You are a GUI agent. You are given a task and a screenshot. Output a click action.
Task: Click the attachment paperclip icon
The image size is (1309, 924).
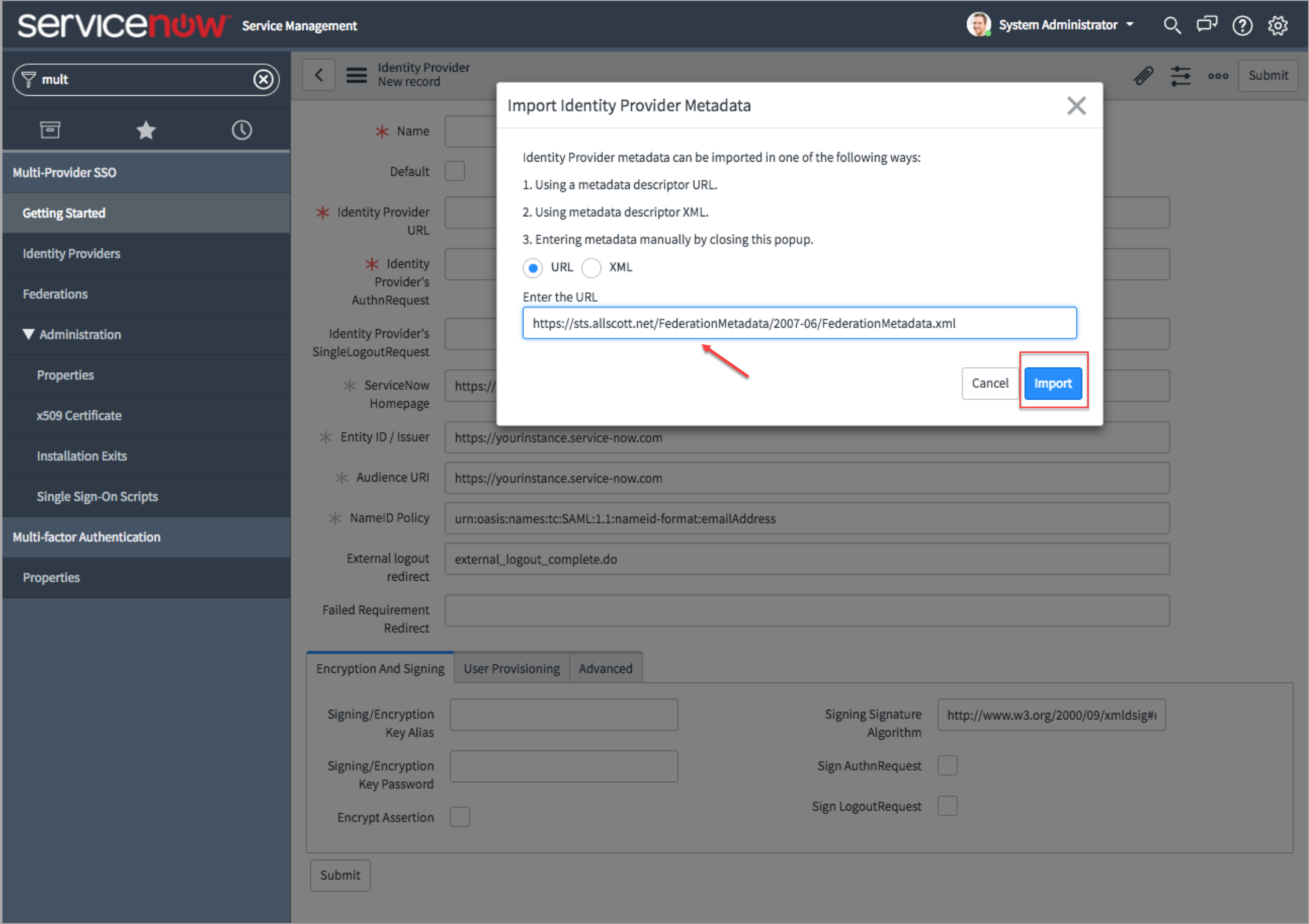(1143, 76)
